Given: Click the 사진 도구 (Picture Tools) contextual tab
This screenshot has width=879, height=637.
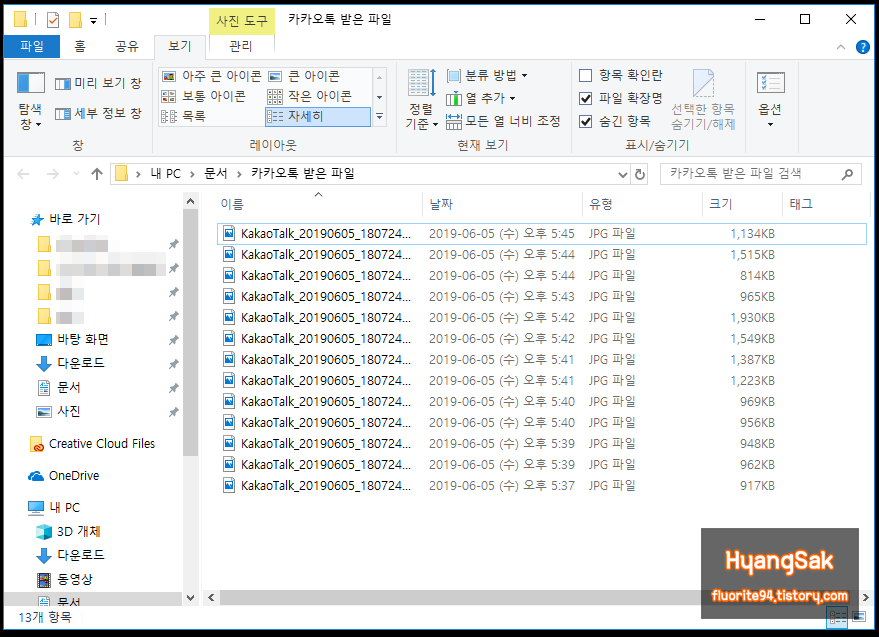Looking at the screenshot, I should tap(242, 21).
